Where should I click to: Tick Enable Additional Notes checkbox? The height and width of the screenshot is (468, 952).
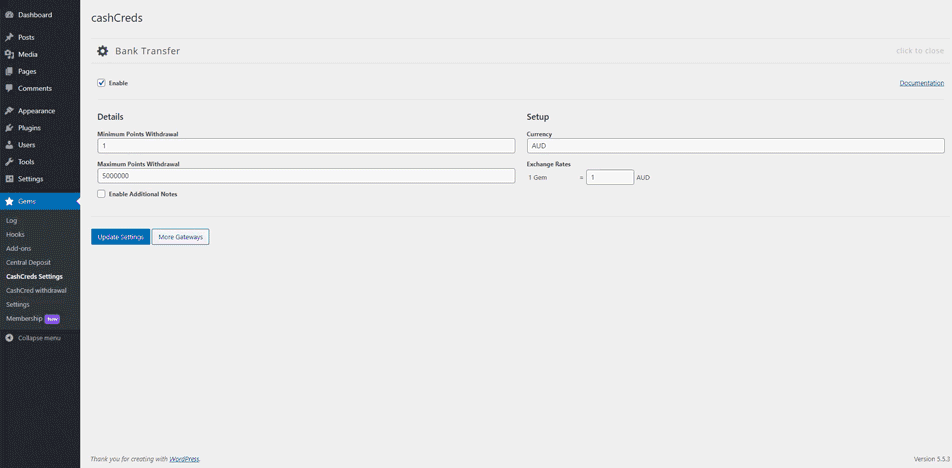[101, 194]
